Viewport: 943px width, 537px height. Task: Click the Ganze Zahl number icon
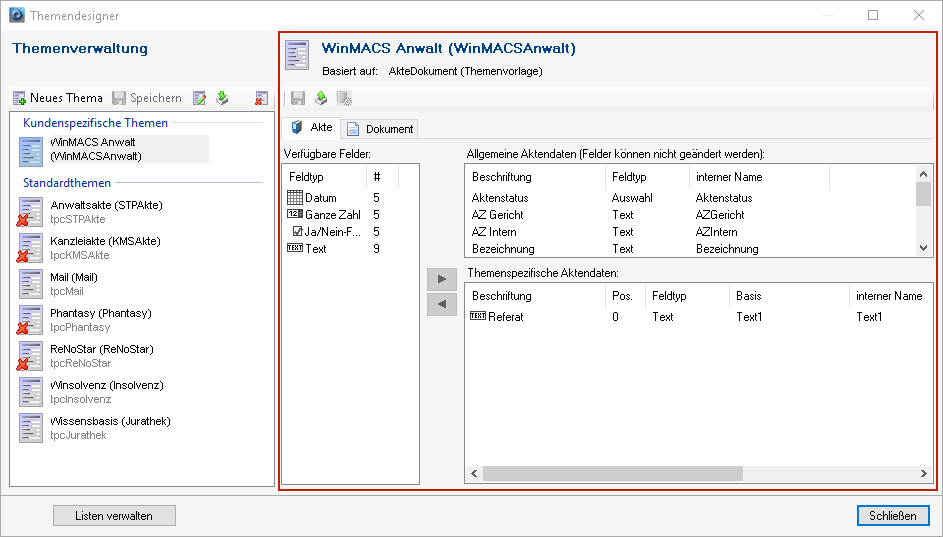295,214
